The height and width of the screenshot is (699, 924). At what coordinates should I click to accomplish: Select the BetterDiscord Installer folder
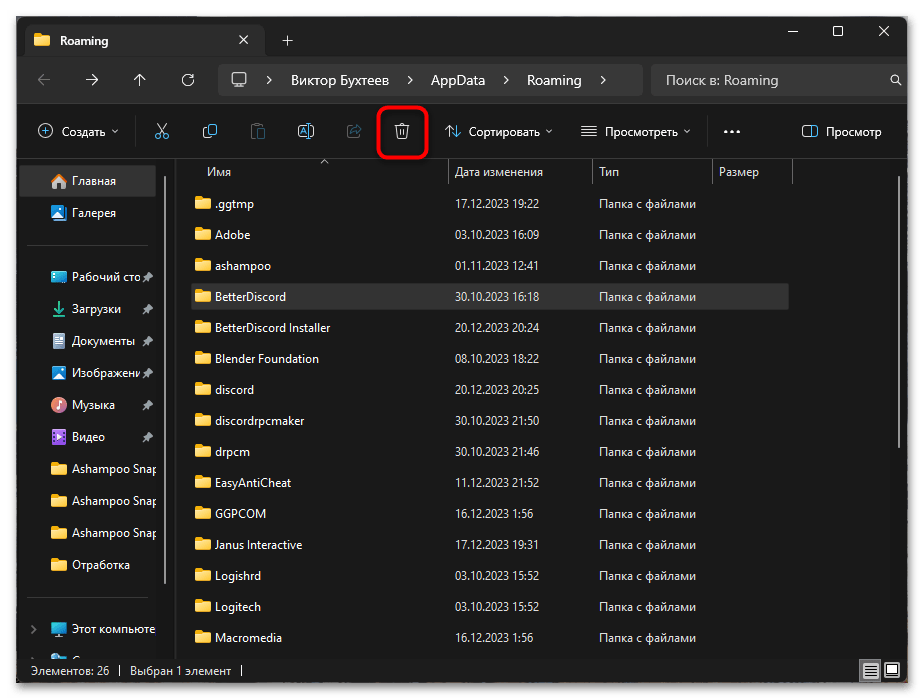click(x=490, y=328)
